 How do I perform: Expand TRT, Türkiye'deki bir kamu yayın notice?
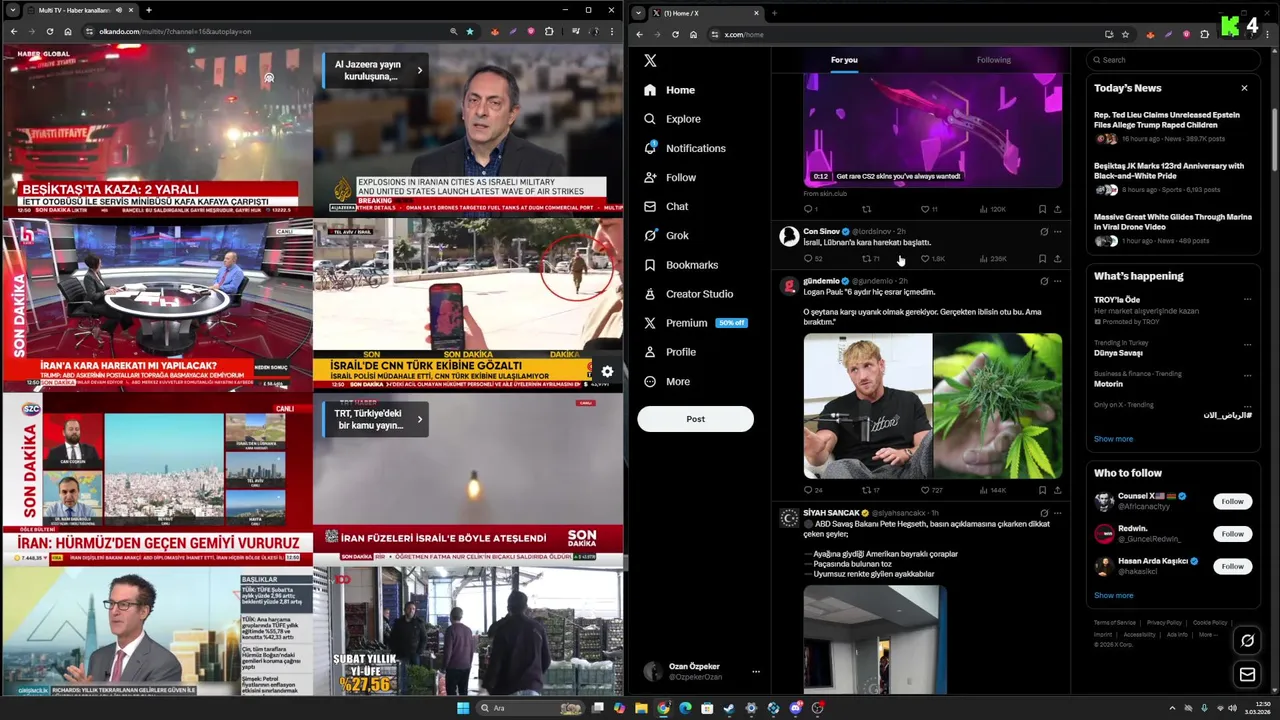[x=420, y=419]
